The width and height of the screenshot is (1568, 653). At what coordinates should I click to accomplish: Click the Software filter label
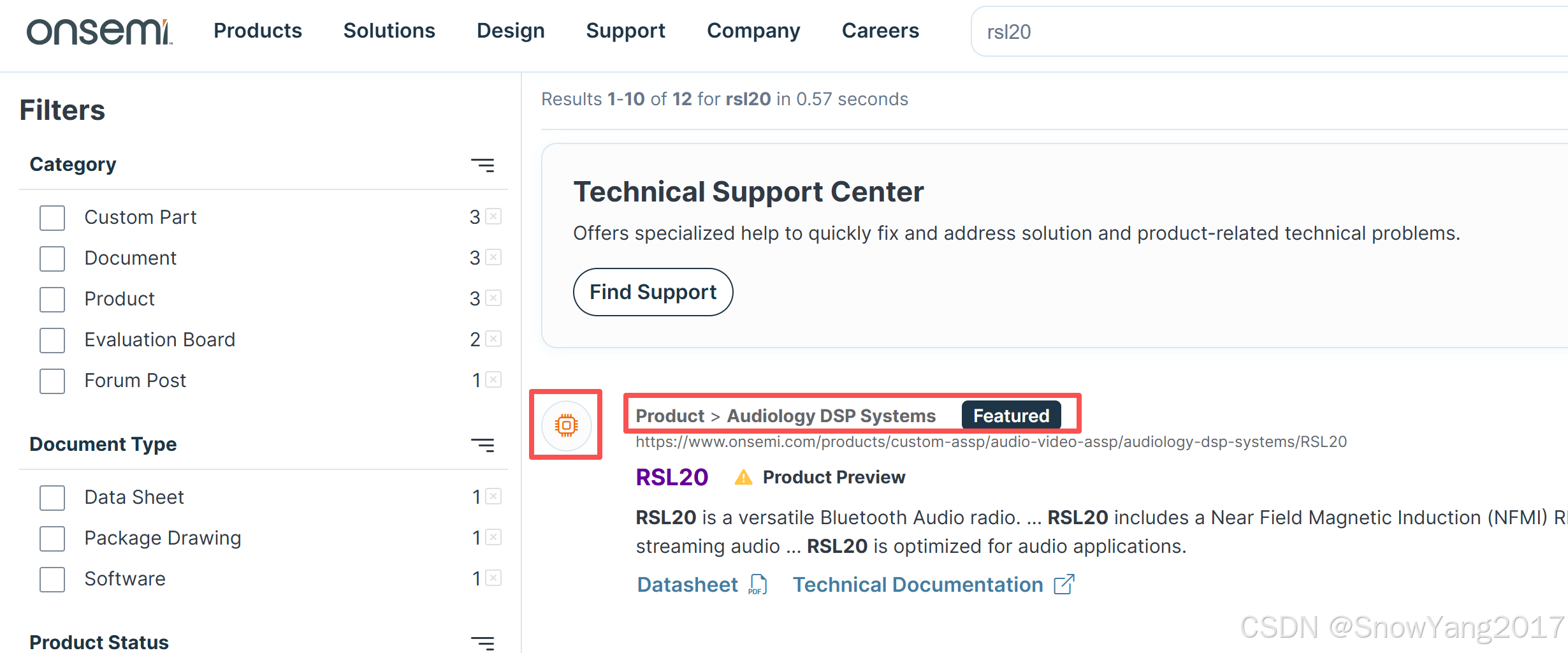[x=125, y=579]
